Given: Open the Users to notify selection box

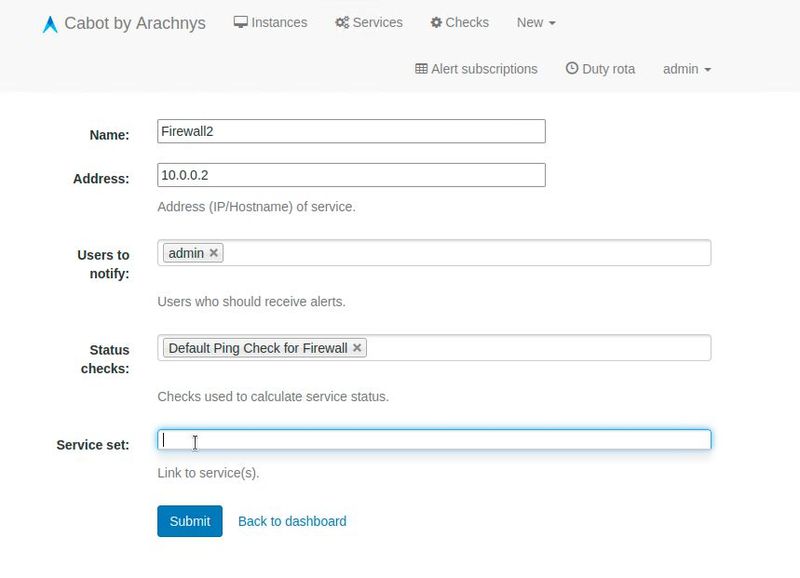Looking at the screenshot, I should click(x=470, y=253).
